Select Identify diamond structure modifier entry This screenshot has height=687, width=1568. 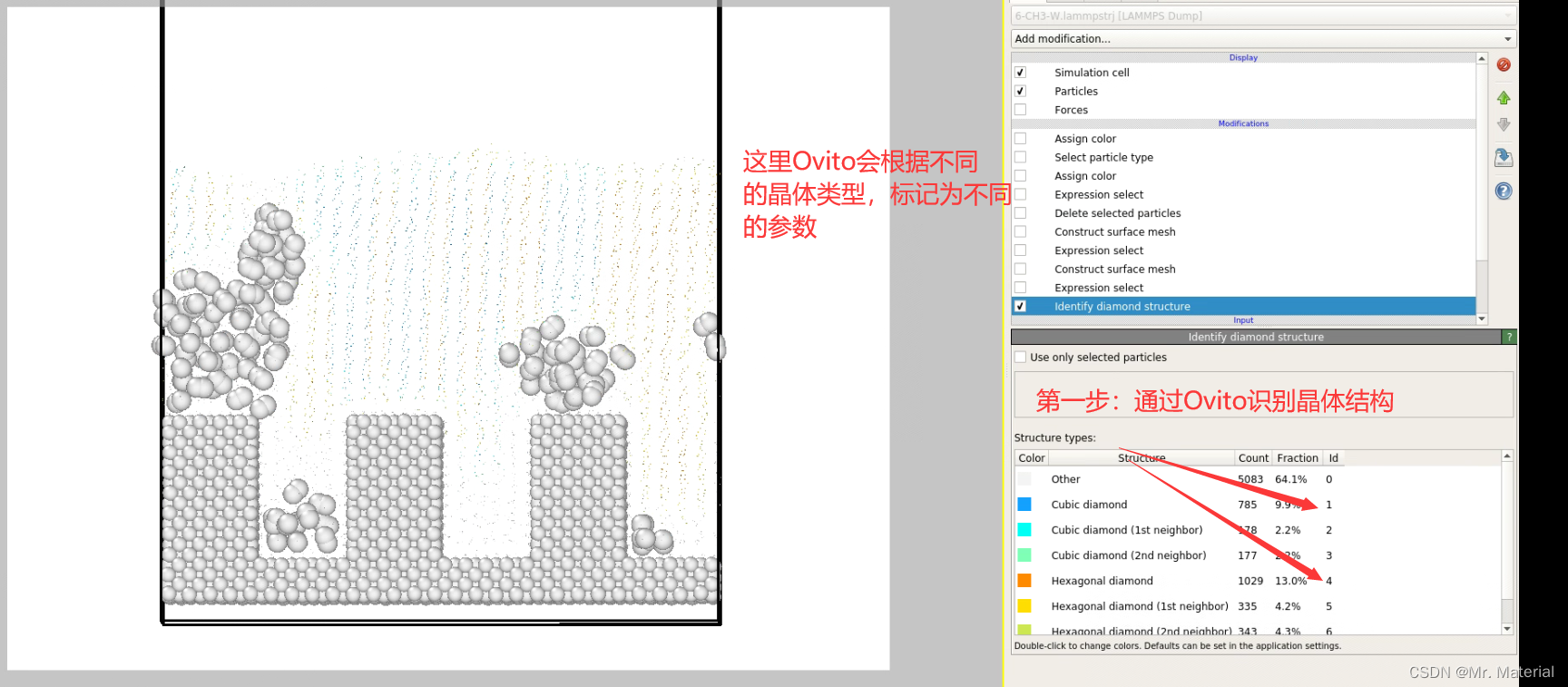(1122, 307)
